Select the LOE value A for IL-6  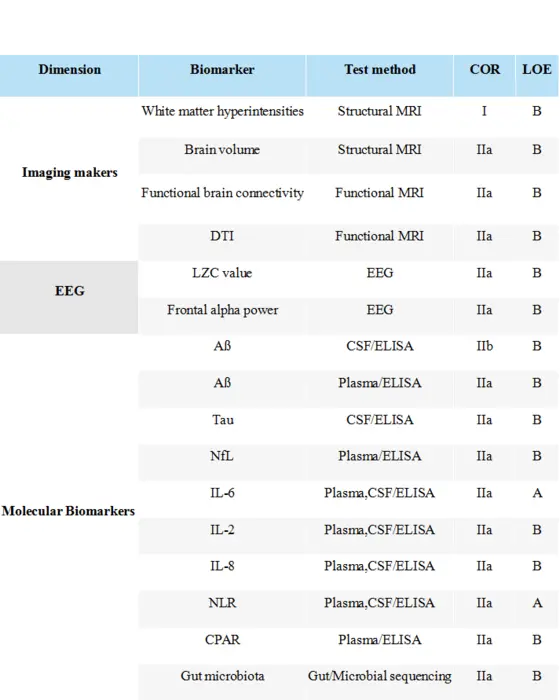click(x=537, y=499)
